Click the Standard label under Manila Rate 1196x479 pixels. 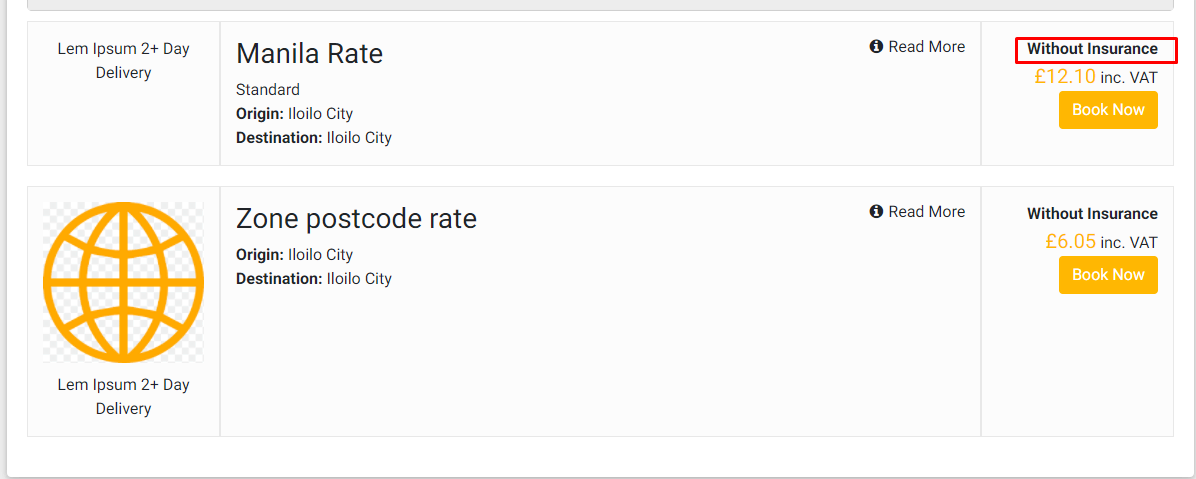pyautogui.click(x=267, y=90)
